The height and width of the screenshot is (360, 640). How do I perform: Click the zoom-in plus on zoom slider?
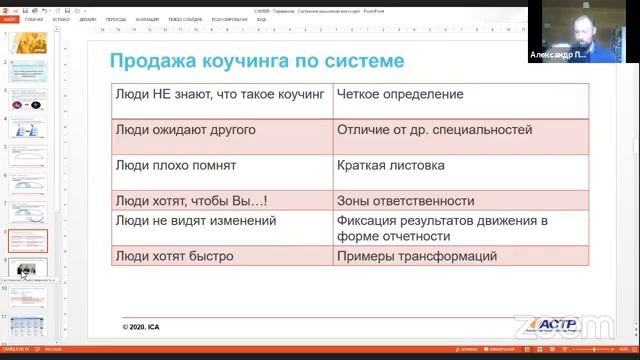pyautogui.click(x=612, y=349)
